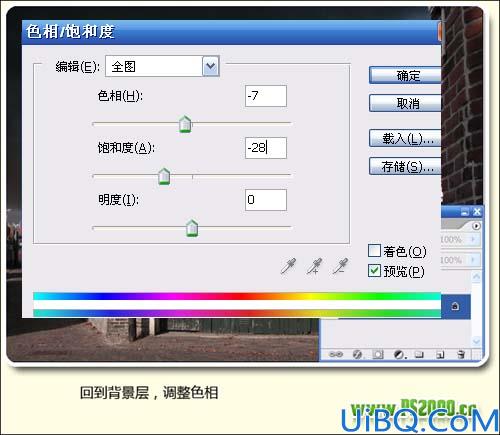The width and height of the screenshot is (500, 435).
Task: Click the lower adjusted color spectrum bar
Action: (x=237, y=313)
